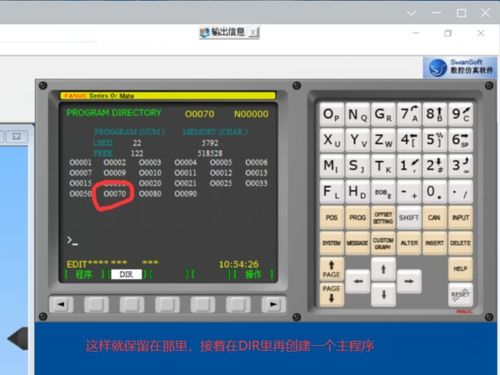This screenshot has width=500, height=375.
Task: Click the left cursor arrow key
Action: [x=358, y=281]
